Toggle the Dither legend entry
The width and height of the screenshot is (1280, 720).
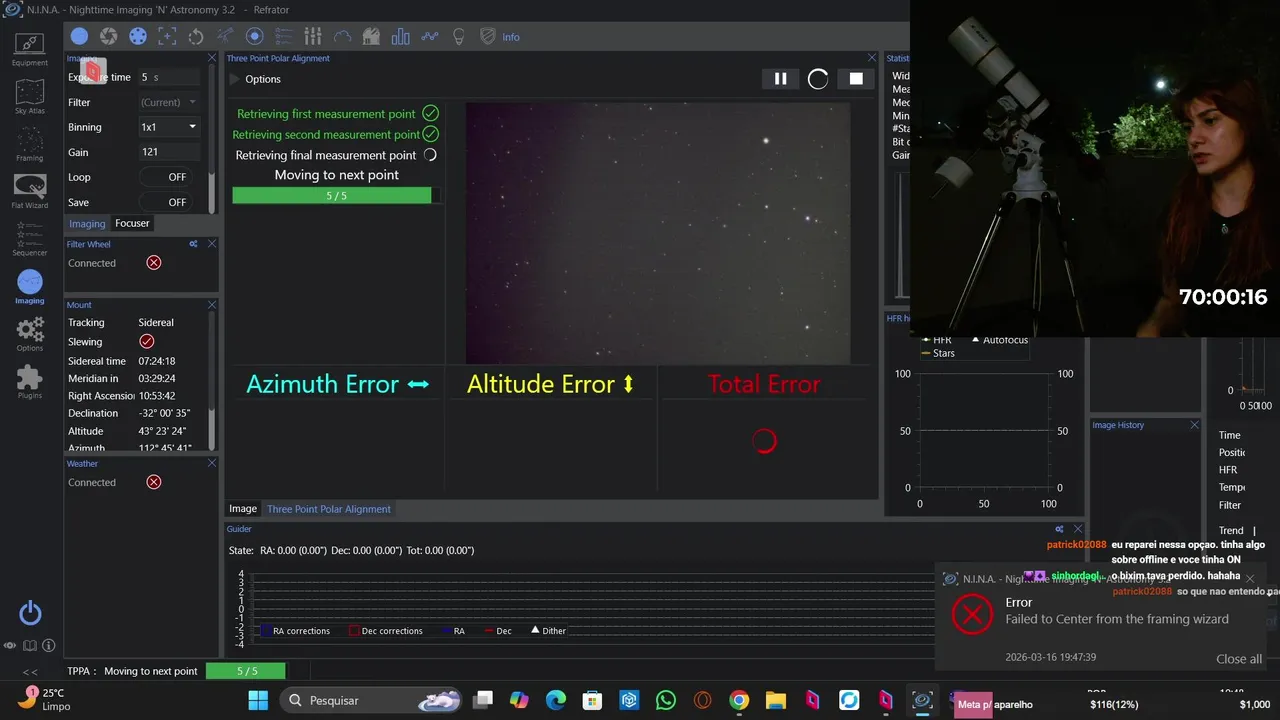point(548,631)
